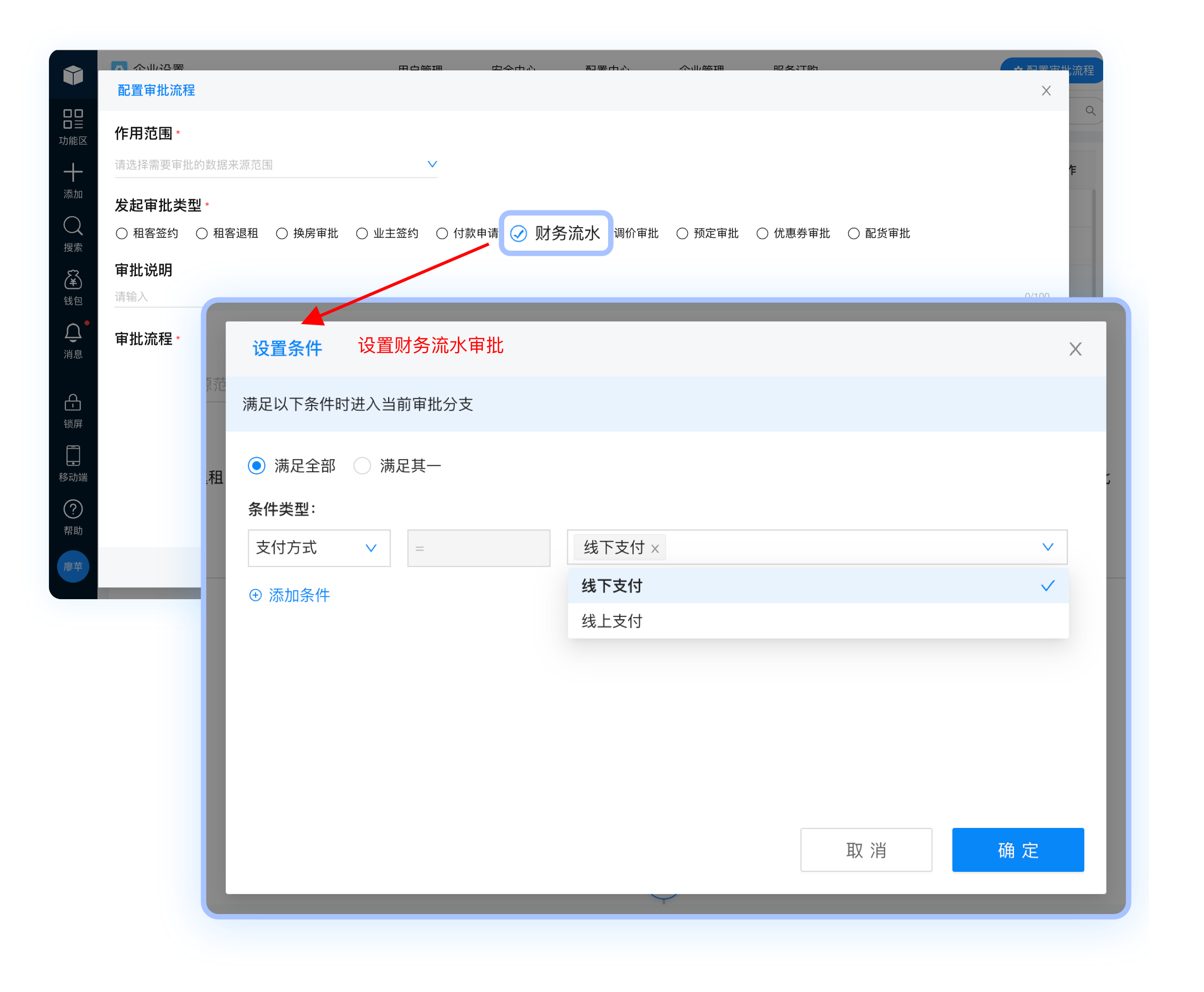The height and width of the screenshot is (992, 1204).
Task: Open the 功能区 grid icon in sidebar
Action: tap(72, 119)
